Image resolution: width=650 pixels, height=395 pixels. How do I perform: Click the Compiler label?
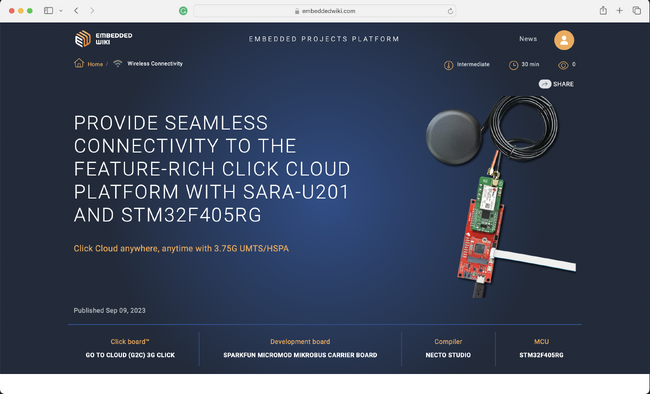click(448, 342)
